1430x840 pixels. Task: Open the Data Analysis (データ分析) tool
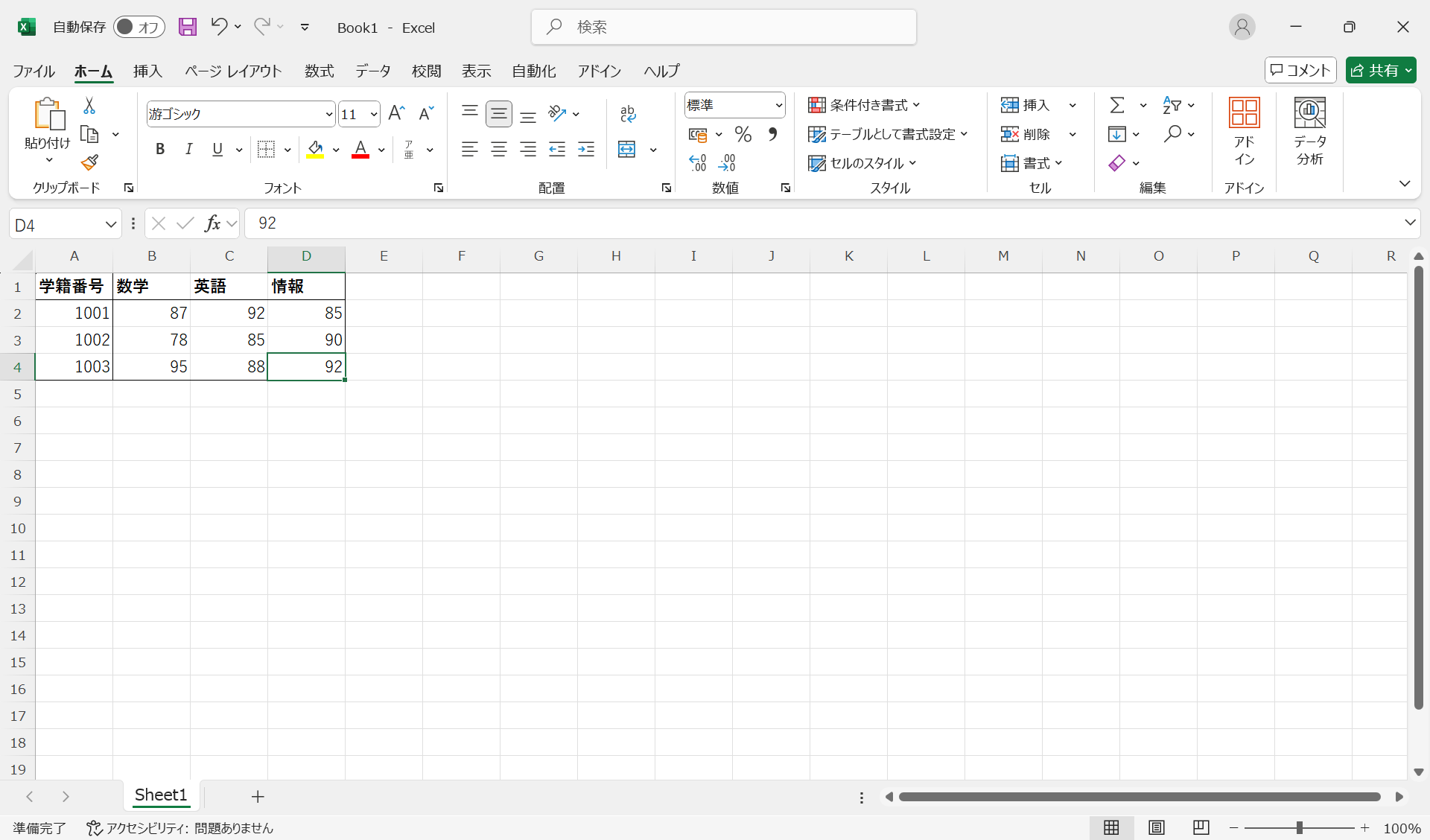pyautogui.click(x=1309, y=132)
